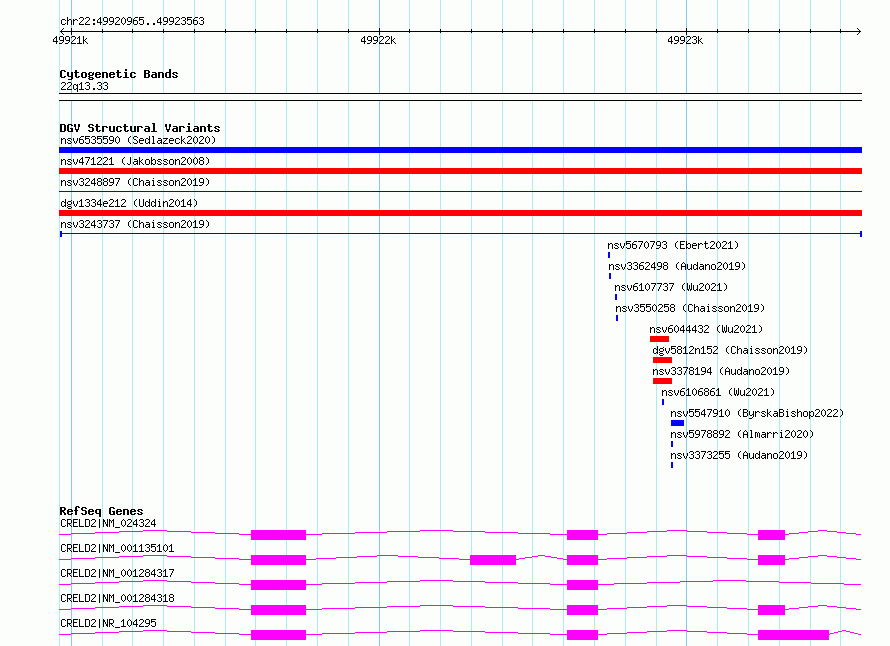The image size is (890, 646).
Task: Select variant label nsv3550258 (Chaisson2019)
Action: pyautogui.click(x=690, y=308)
